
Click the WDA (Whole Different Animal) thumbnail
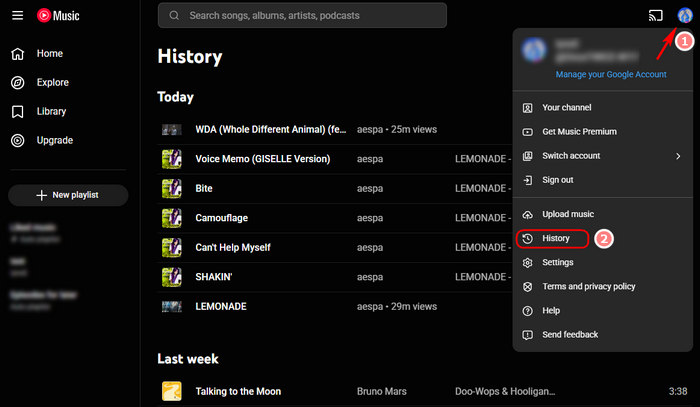click(x=171, y=130)
